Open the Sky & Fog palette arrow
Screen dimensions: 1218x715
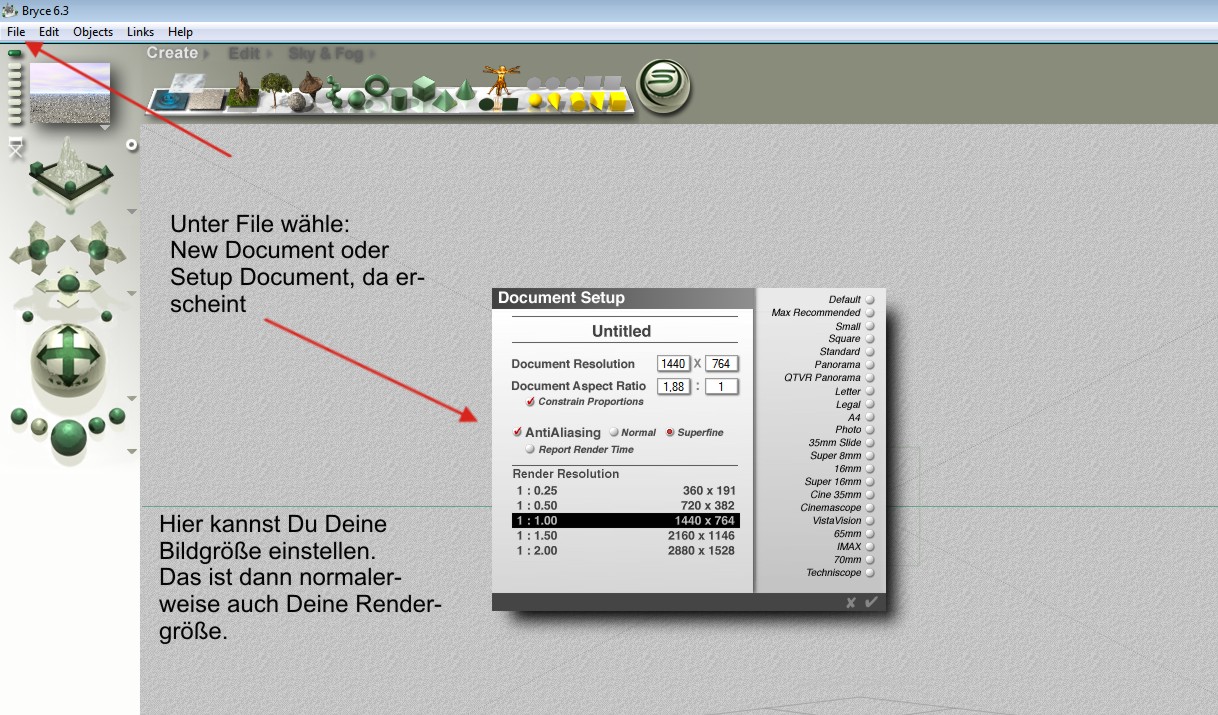pyautogui.click(x=371, y=53)
